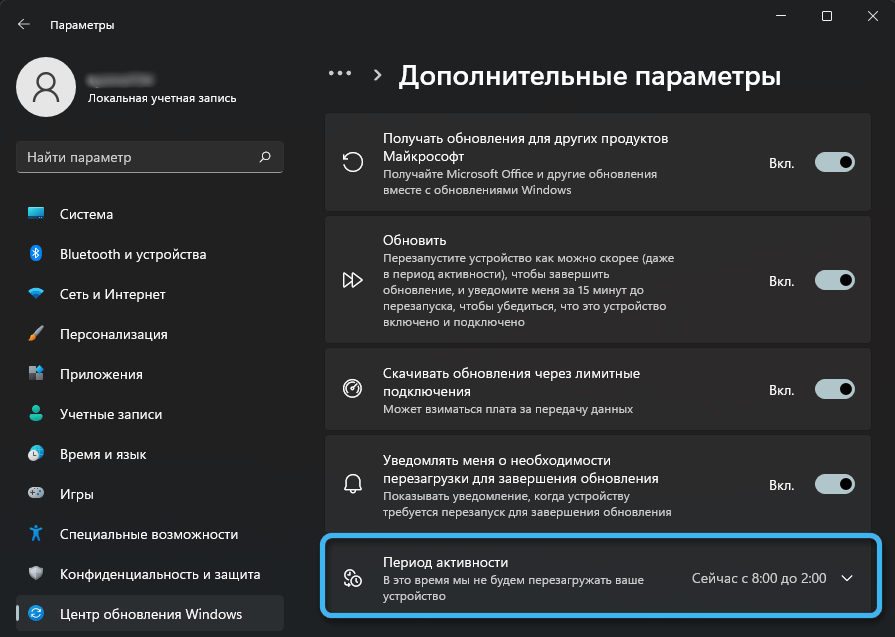
Task: Toggle updates for other Microsoft products
Action: pos(835,162)
